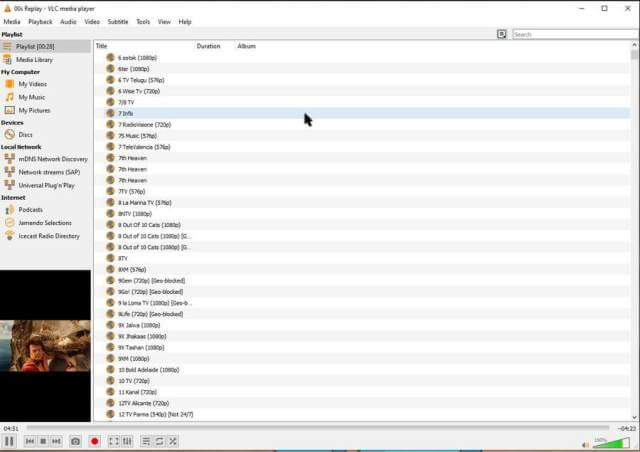The image size is (640, 452).
Task: Take a snapshot with the camera icon
Action: pyautogui.click(x=75, y=441)
